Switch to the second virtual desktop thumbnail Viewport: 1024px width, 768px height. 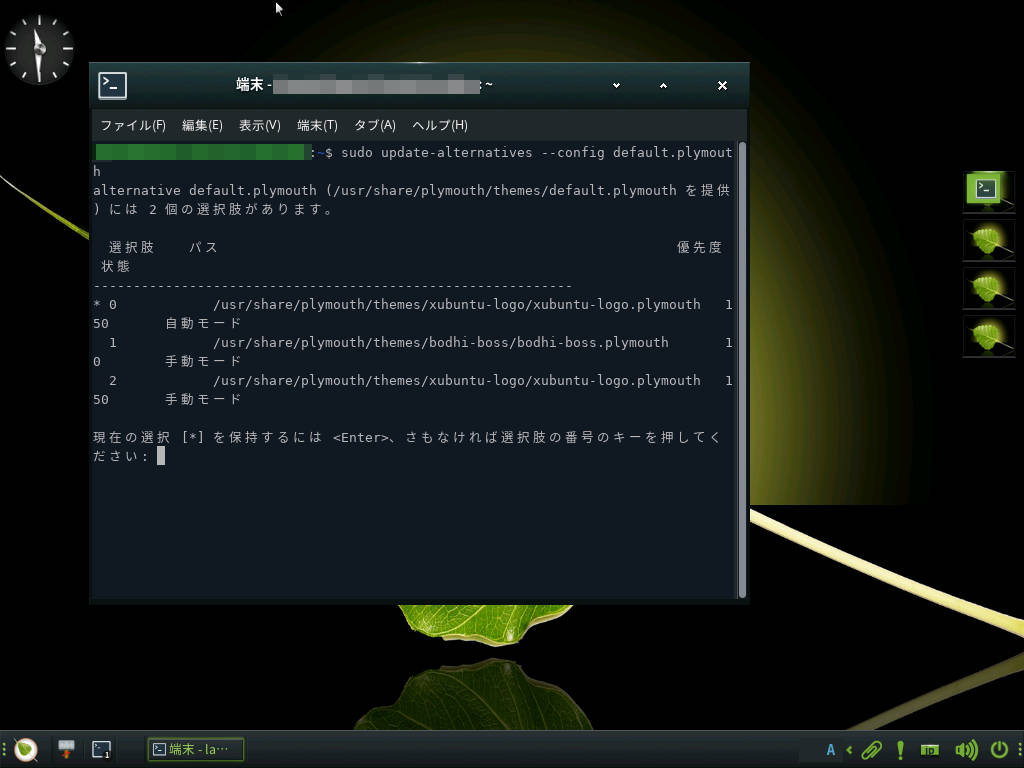(988, 240)
